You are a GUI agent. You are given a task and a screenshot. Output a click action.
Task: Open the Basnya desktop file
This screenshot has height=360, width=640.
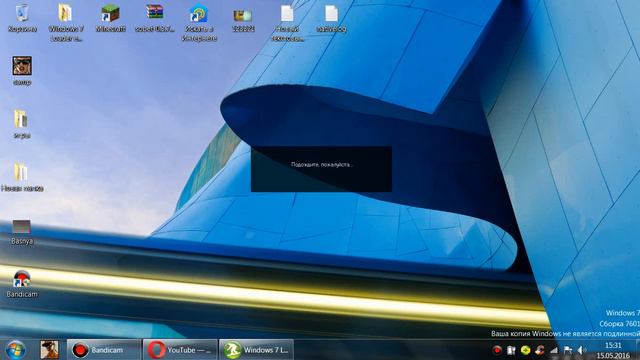point(22,232)
